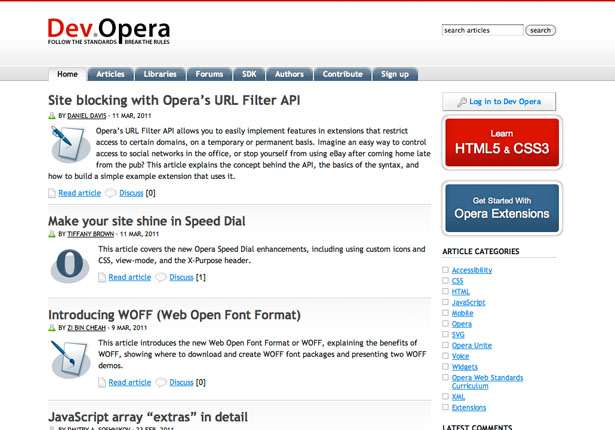Viewport: 615px width, 430px height.
Task: Open JavaScript array extras in detail headline
Action: [x=148, y=417]
